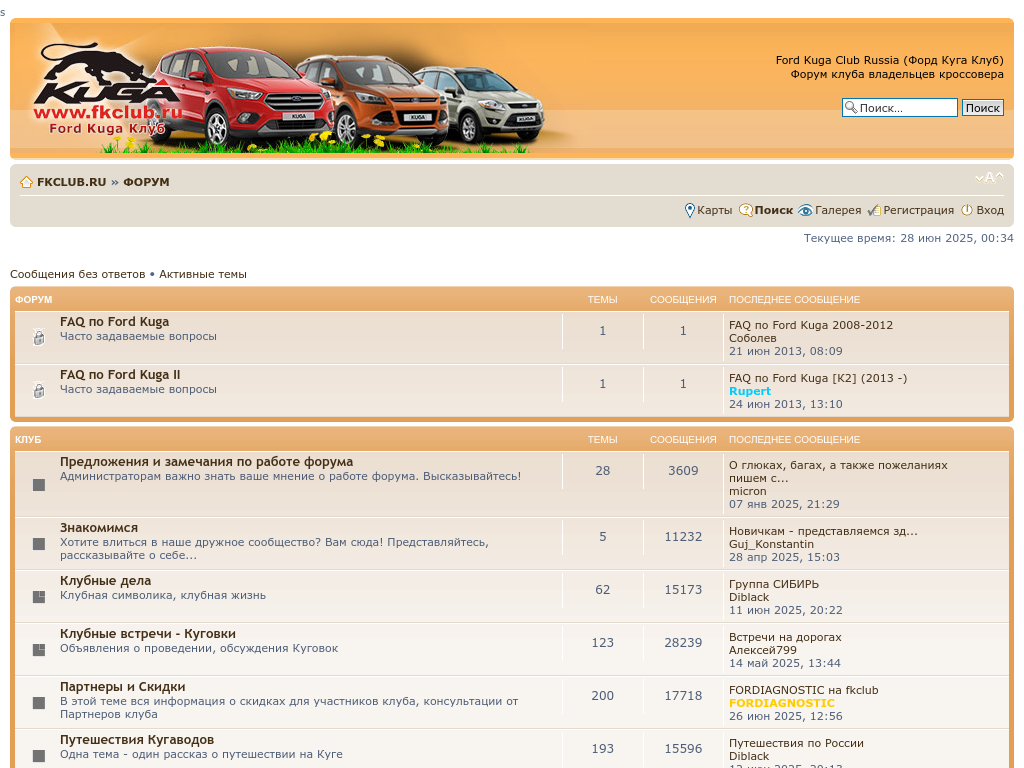Click the question icon beside Поиск
Viewport: 1024px width, 768px height.
(x=746, y=210)
